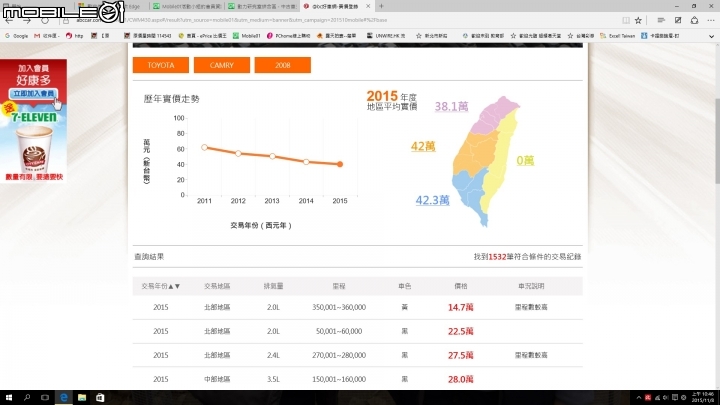Click the Edge icon on taskbar
This screenshot has width=720, height=405.
pos(64,398)
